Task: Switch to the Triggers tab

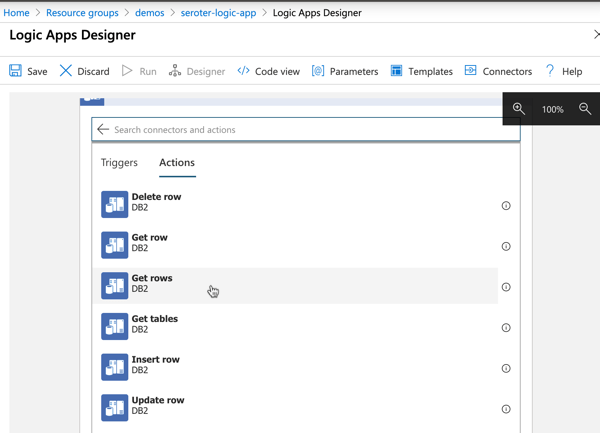Action: 119,162
